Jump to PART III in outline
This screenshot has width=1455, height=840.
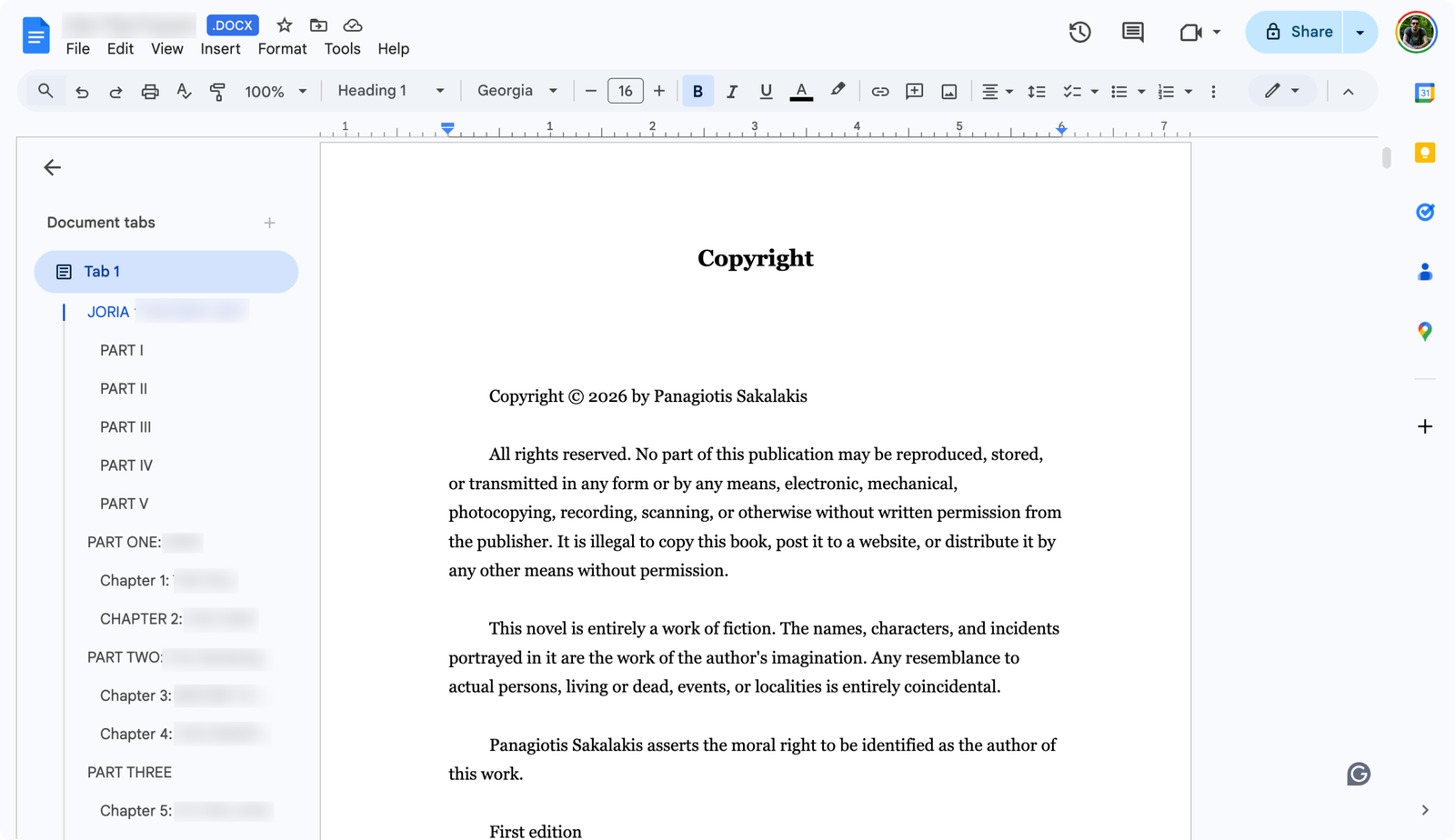point(125,427)
